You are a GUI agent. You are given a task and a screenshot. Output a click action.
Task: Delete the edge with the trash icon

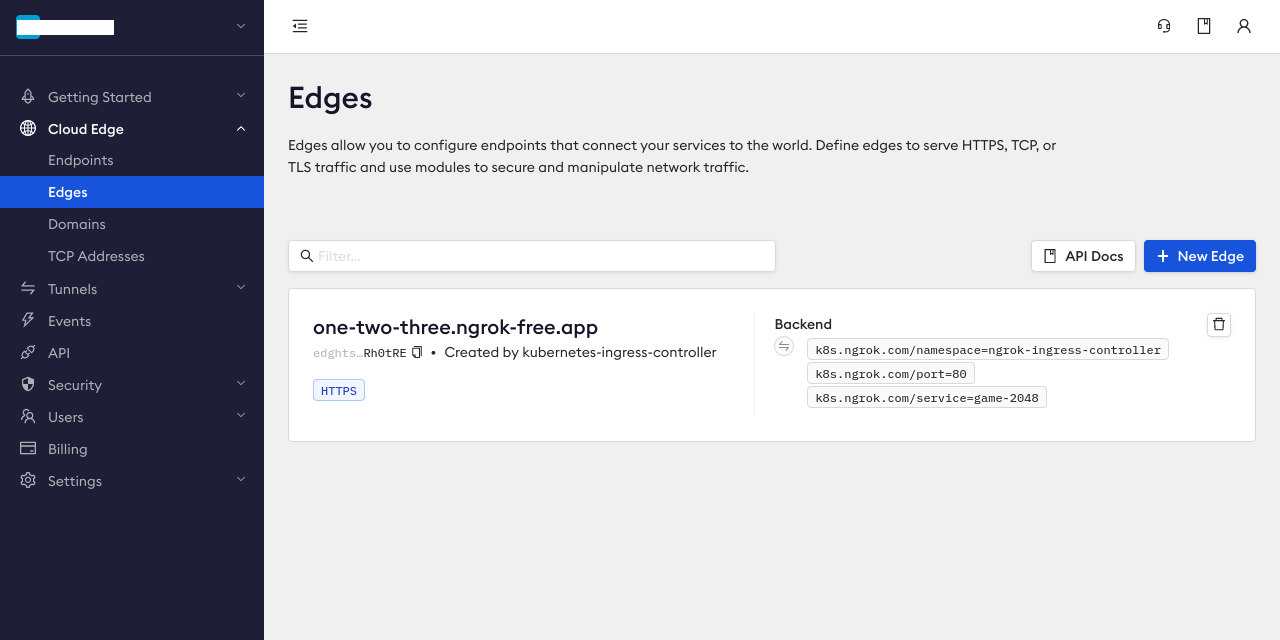pos(1218,324)
